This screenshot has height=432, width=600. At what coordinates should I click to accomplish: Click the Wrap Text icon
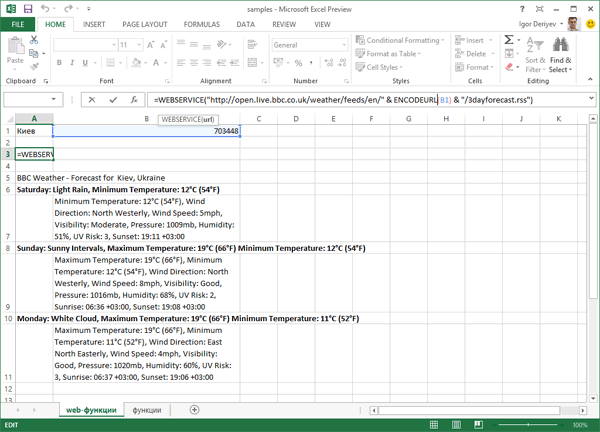point(252,44)
